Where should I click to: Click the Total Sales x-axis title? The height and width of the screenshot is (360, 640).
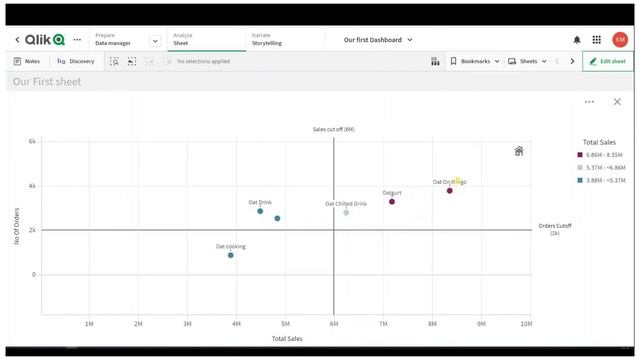coord(287,338)
